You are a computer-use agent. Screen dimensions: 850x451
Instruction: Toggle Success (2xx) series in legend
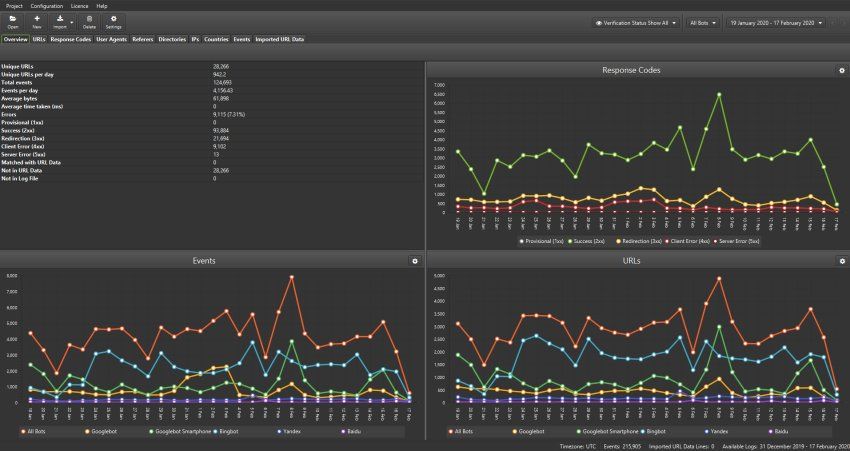point(584,242)
